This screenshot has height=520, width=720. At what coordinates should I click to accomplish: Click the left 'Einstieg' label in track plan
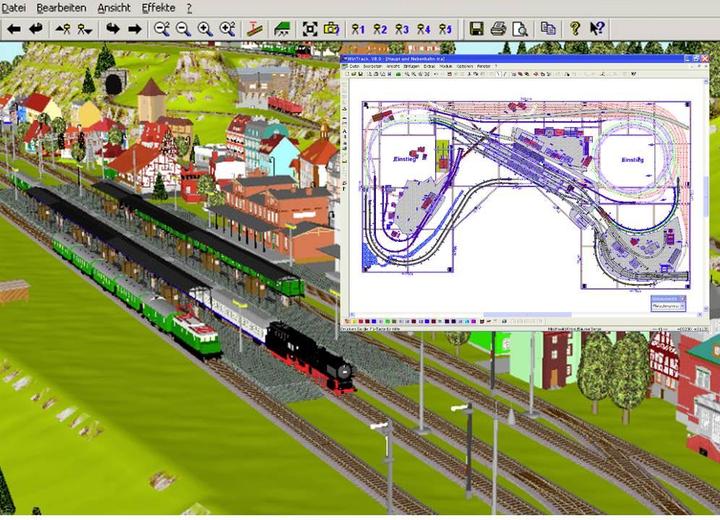click(405, 158)
